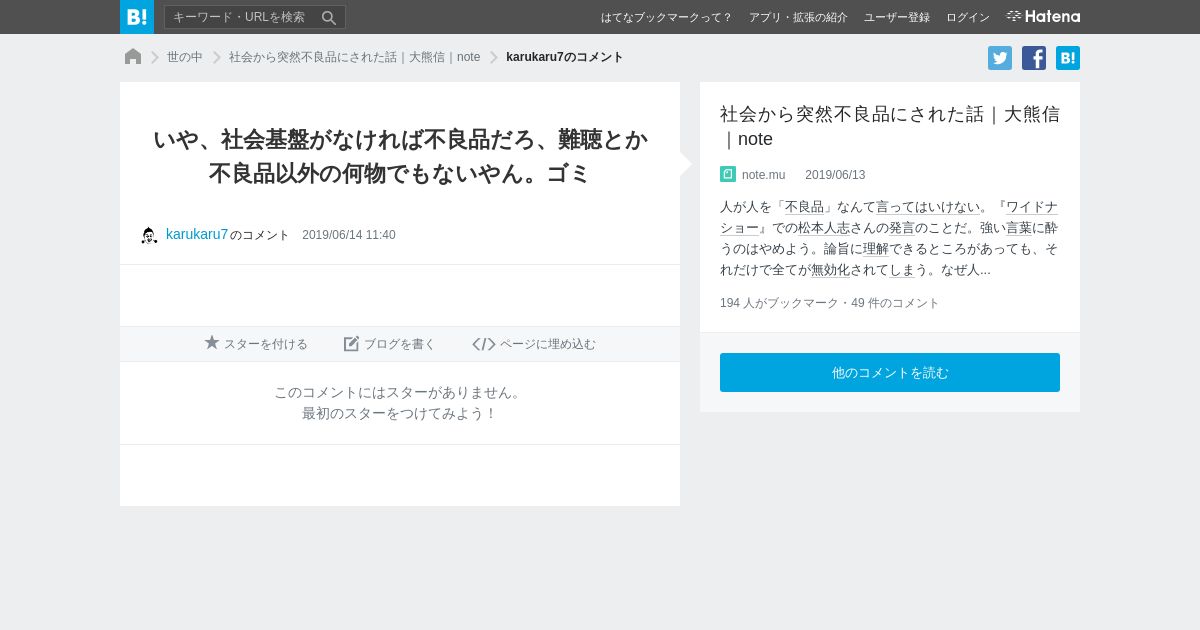1200x630 pixels.
Task: Click the Hatena logo in header
Action: click(1043, 16)
